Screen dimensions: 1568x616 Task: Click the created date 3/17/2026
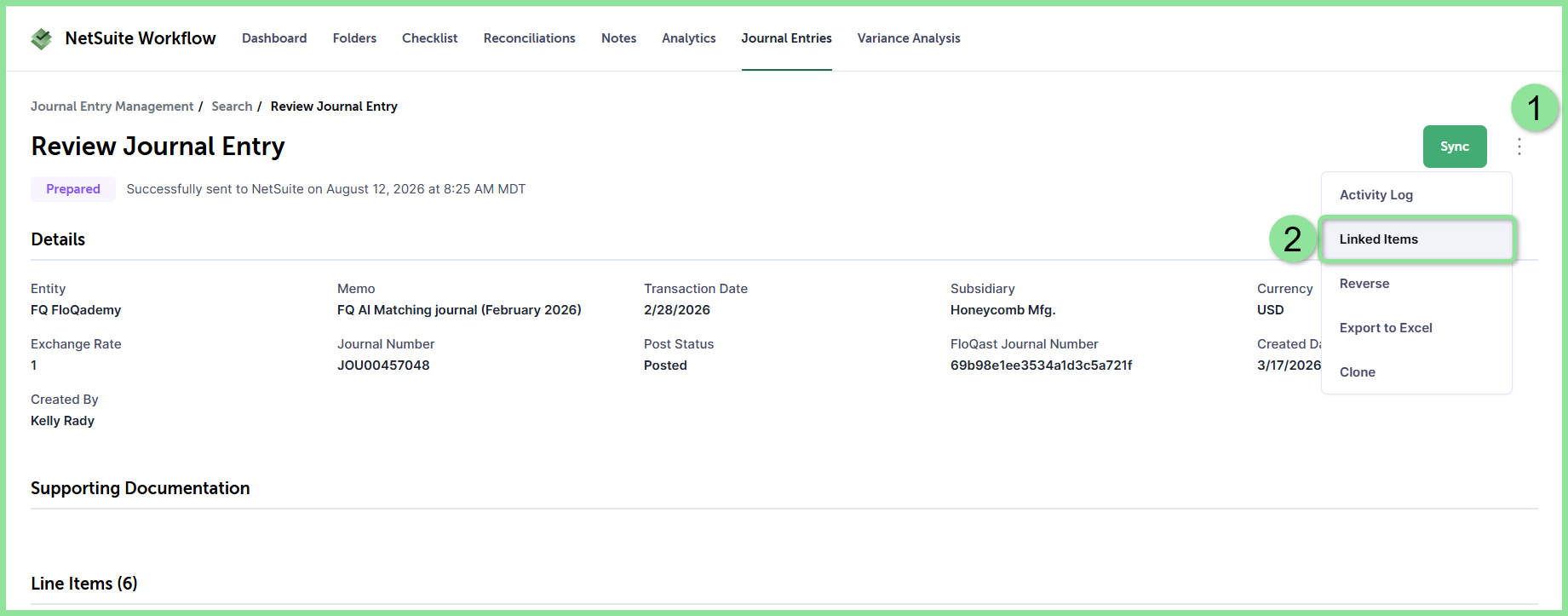1289,366
